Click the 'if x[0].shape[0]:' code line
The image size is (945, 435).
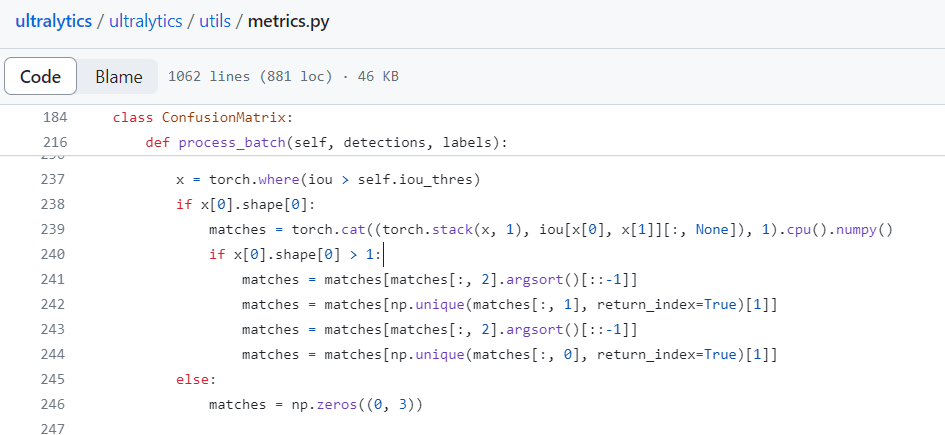245,204
